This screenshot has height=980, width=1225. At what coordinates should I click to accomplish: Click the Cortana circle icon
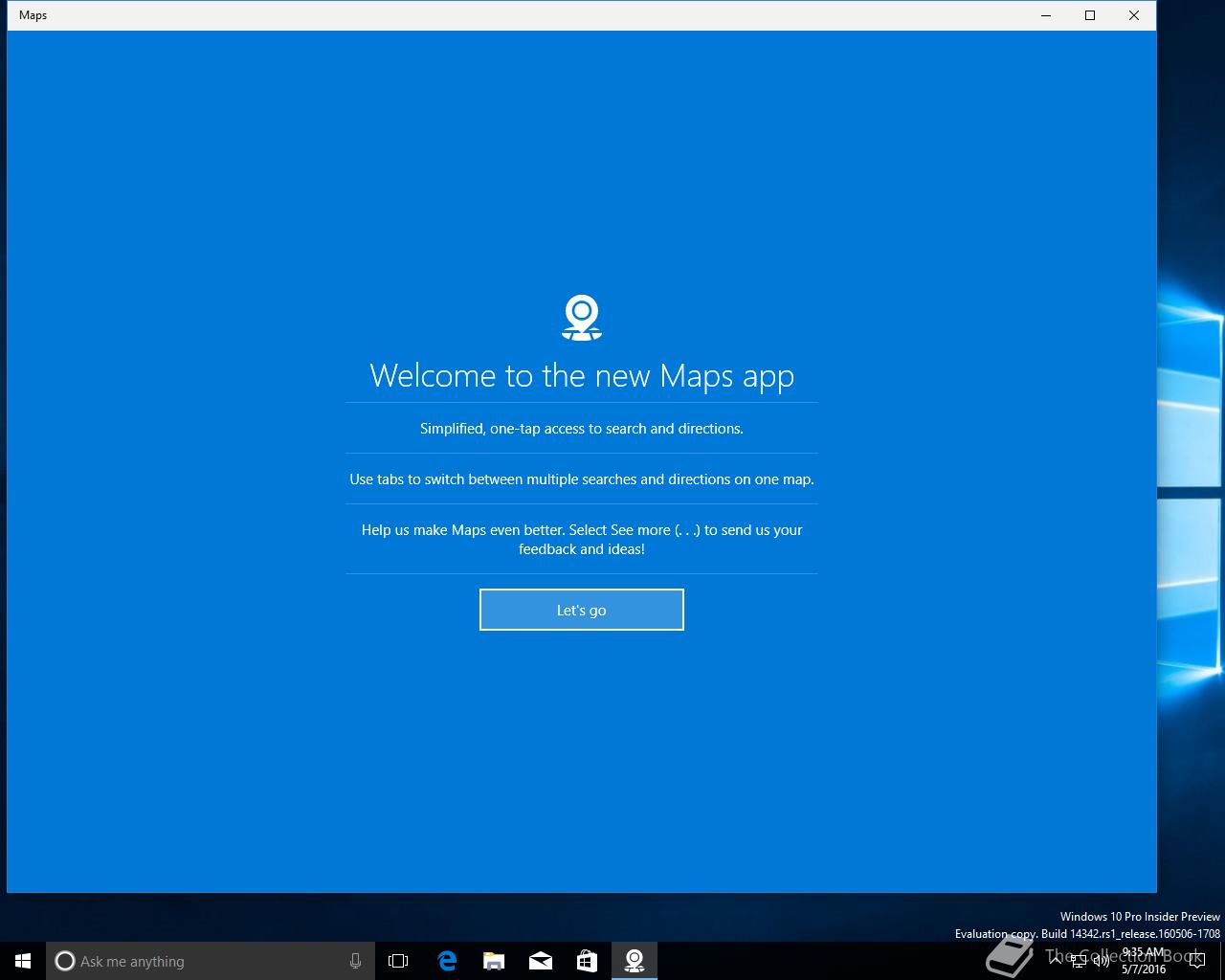click(x=65, y=961)
